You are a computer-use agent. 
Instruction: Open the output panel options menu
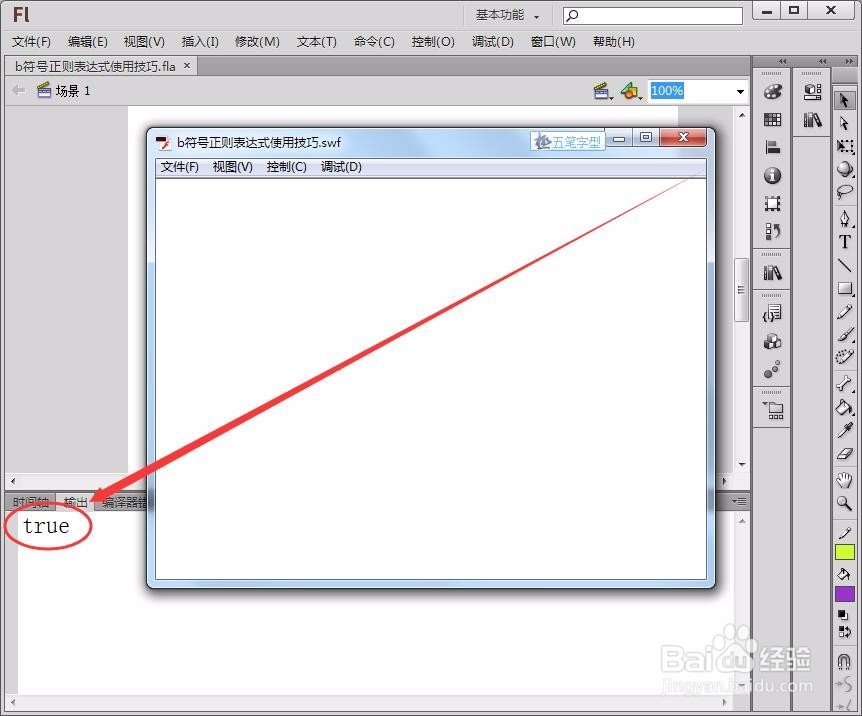(x=739, y=501)
